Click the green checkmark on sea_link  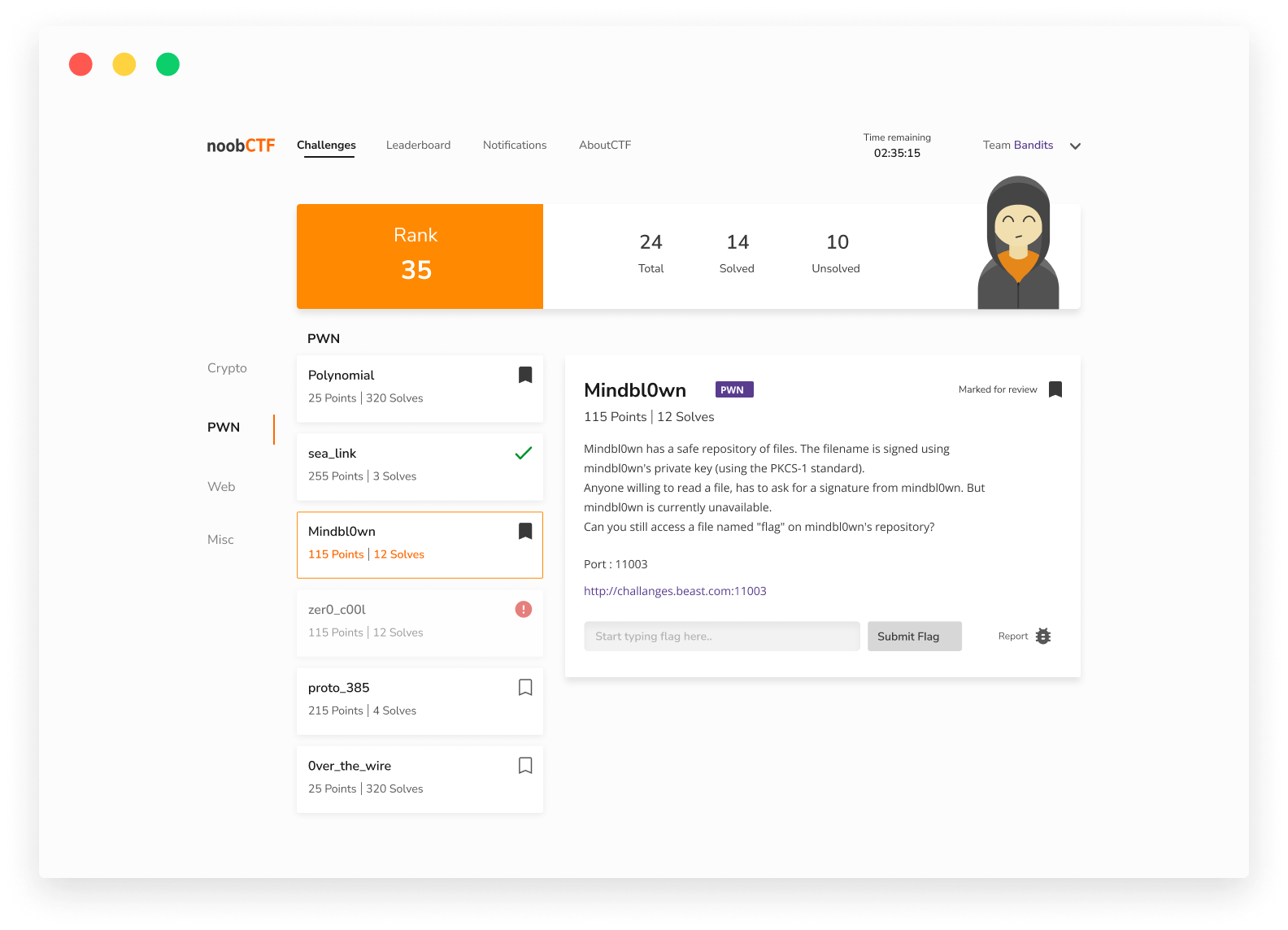[x=524, y=454]
